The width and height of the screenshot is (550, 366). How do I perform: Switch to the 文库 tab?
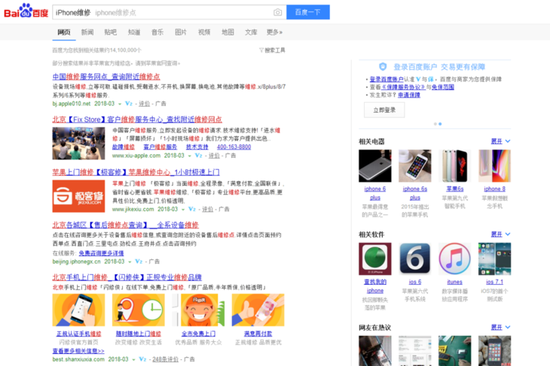(x=251, y=32)
